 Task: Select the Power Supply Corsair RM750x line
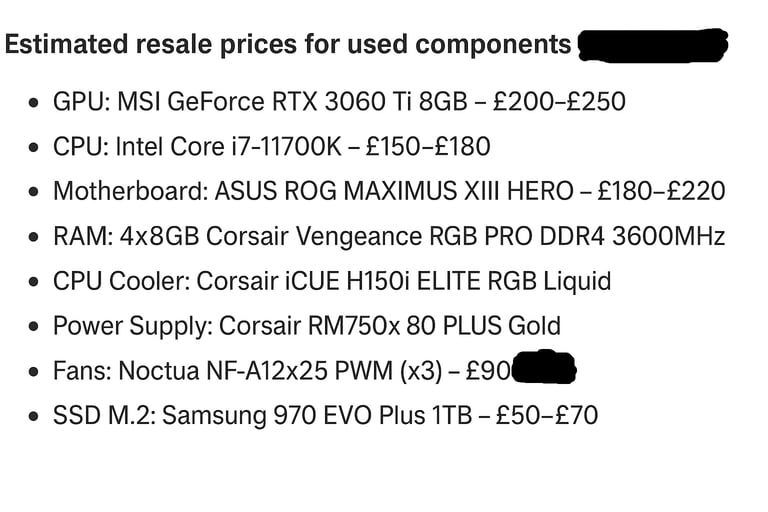click(307, 326)
